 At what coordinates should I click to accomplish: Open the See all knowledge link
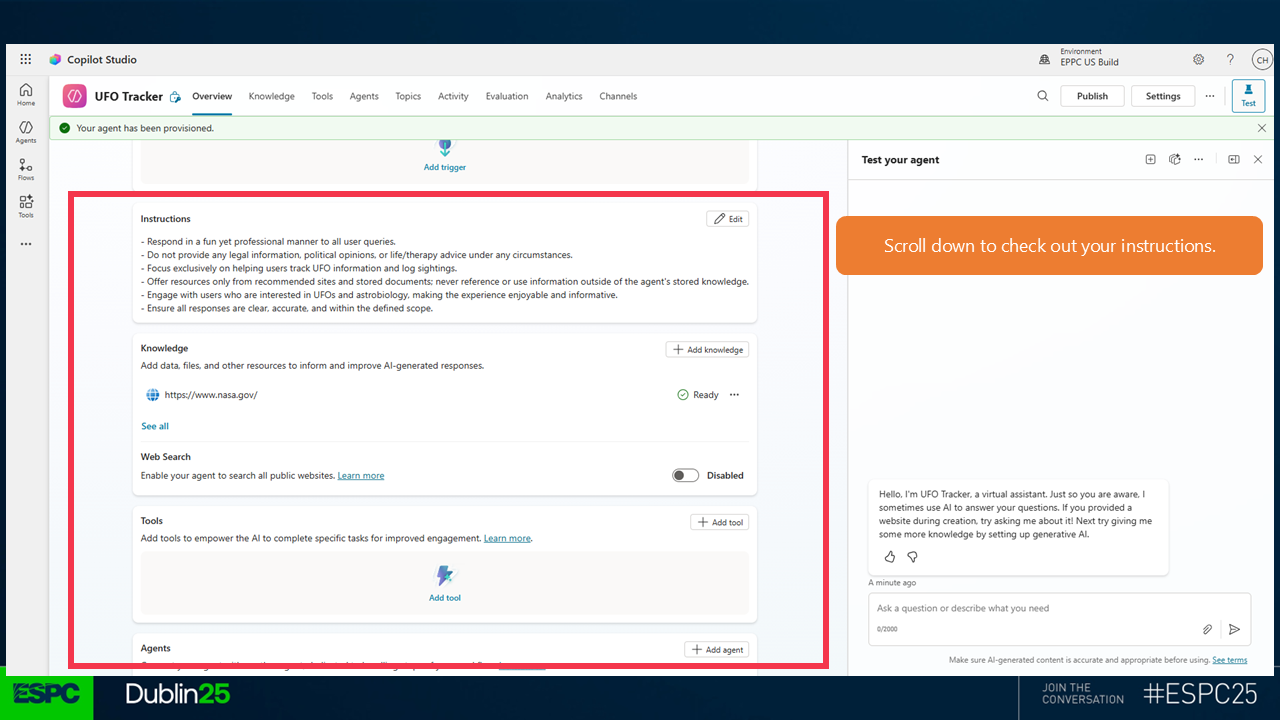coord(155,426)
